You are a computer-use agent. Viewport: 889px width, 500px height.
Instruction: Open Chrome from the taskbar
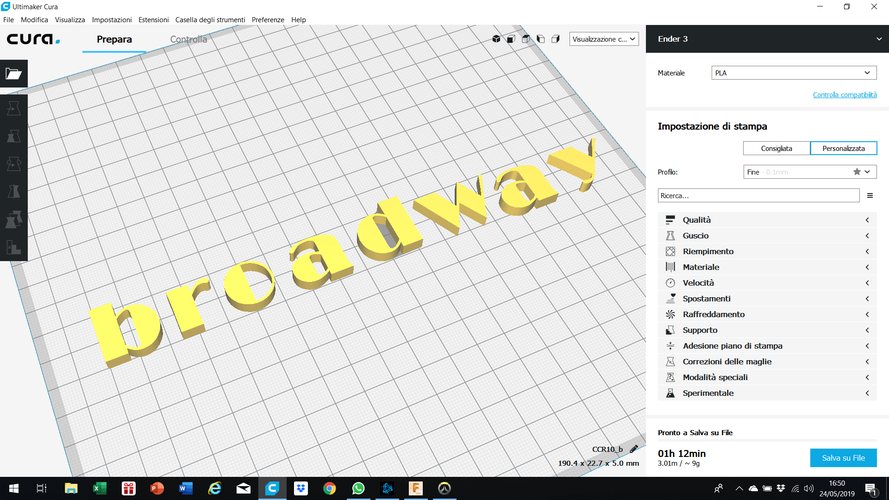(329, 488)
